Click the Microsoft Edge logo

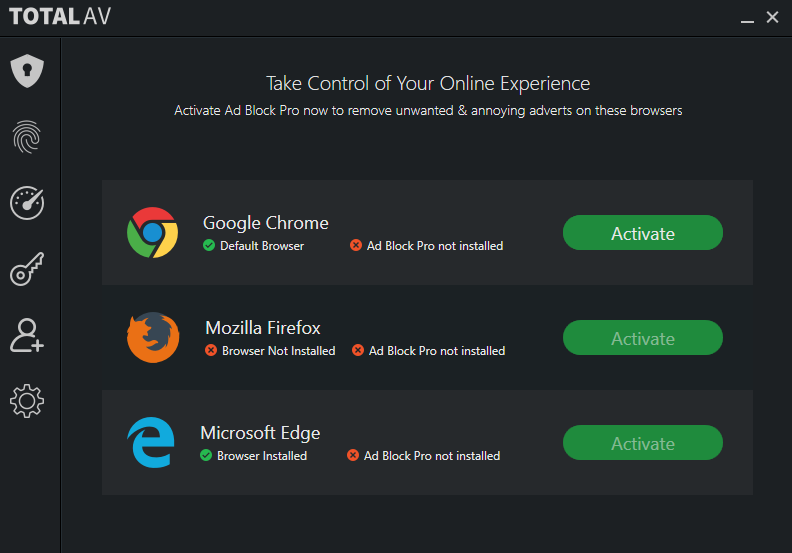(x=151, y=442)
